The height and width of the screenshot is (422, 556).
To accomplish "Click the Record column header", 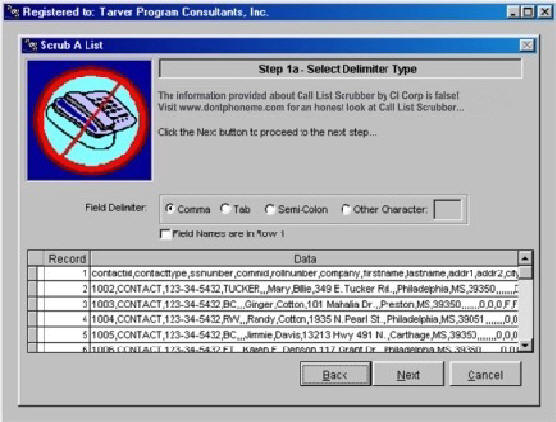I will tap(67, 259).
